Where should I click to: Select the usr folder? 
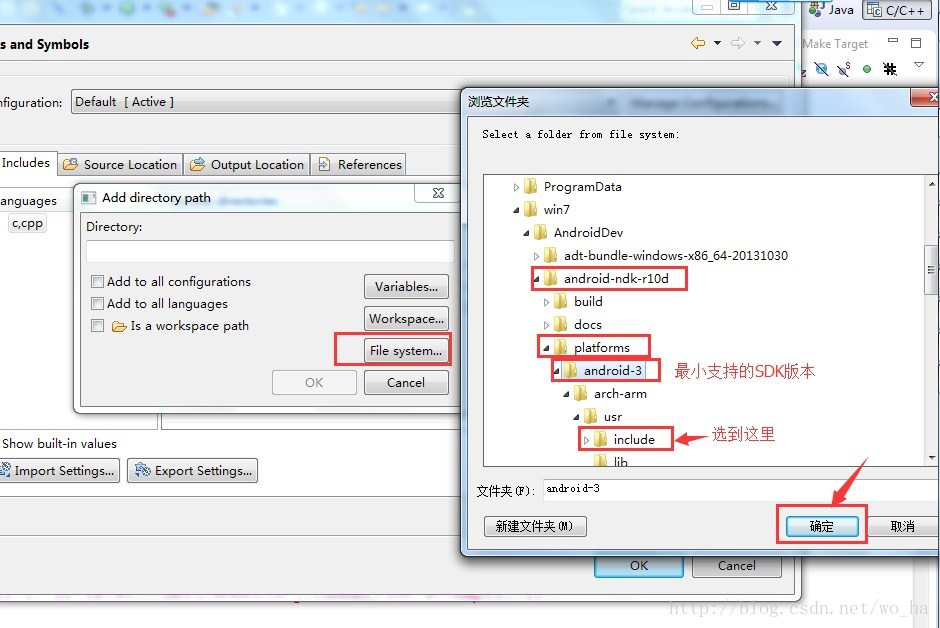[613, 416]
